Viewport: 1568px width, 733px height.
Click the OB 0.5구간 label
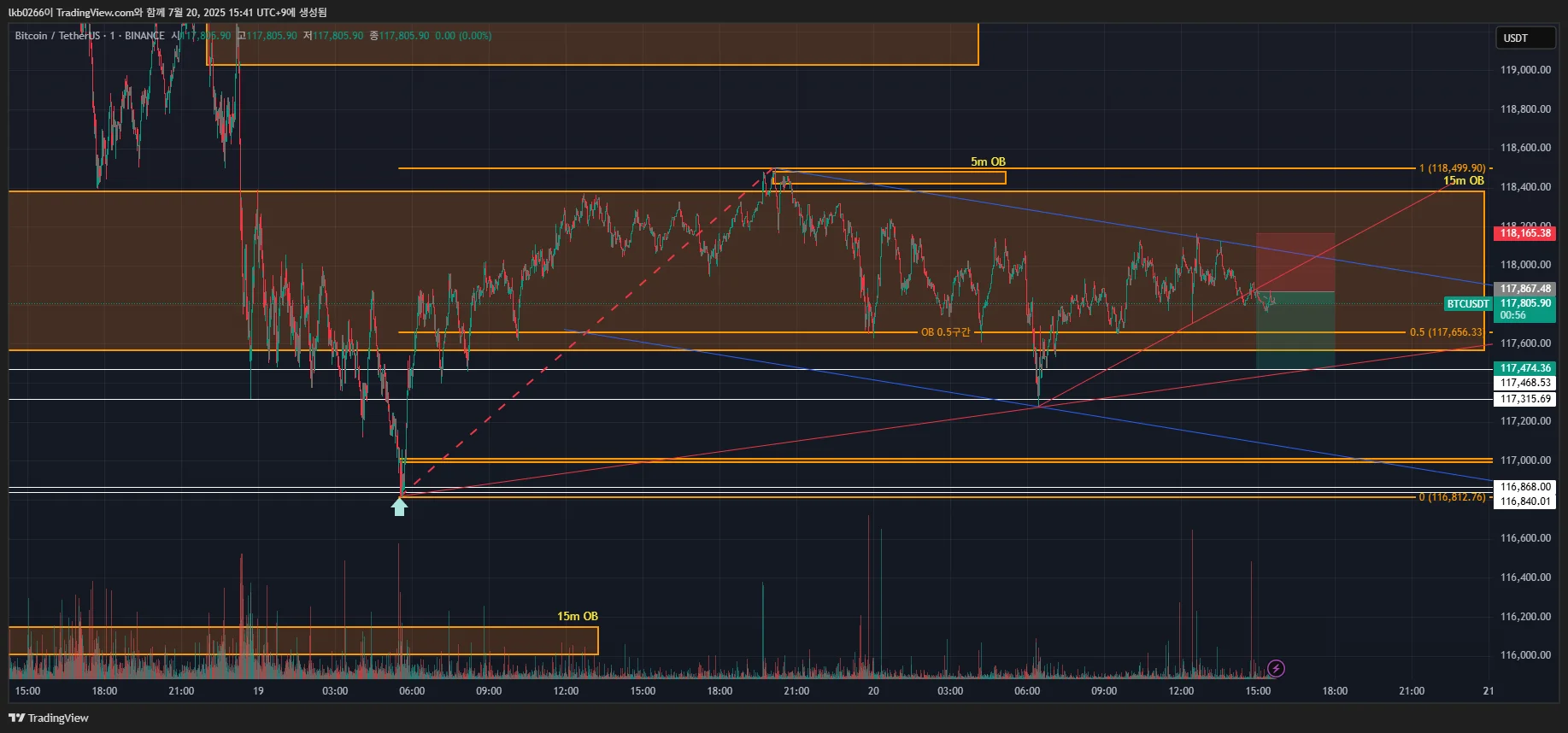[946, 332]
